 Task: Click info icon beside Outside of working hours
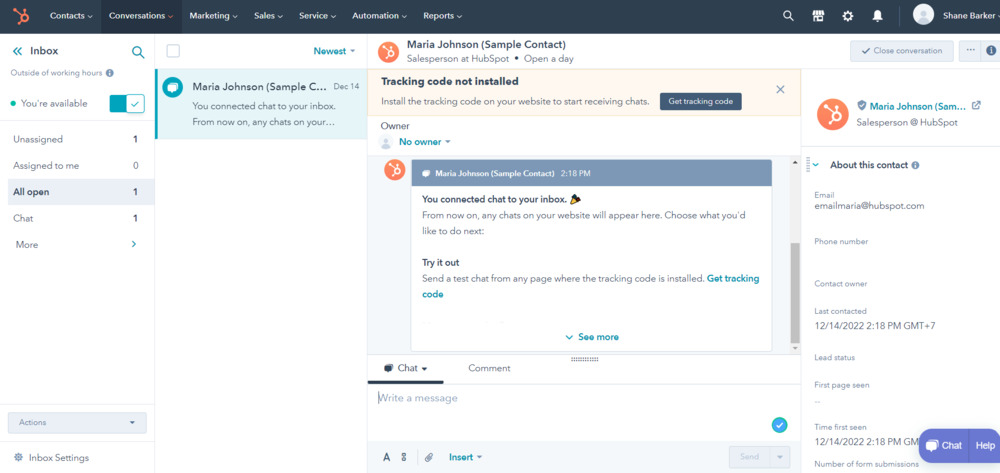click(110, 73)
